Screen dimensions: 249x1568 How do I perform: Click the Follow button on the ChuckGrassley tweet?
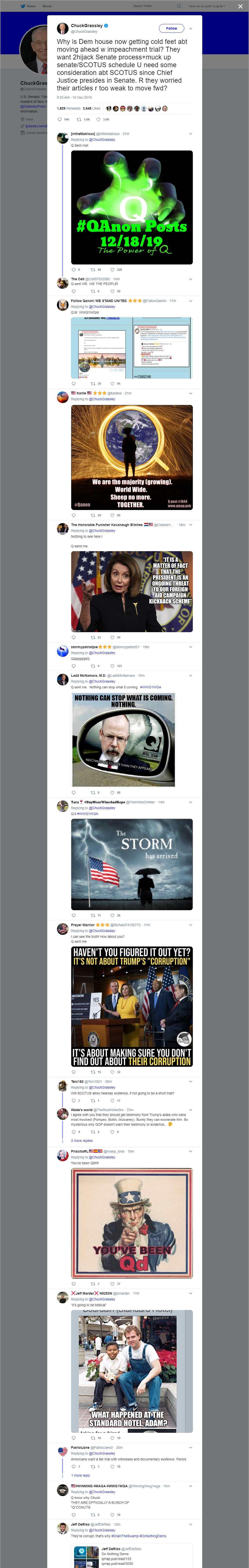click(x=172, y=28)
